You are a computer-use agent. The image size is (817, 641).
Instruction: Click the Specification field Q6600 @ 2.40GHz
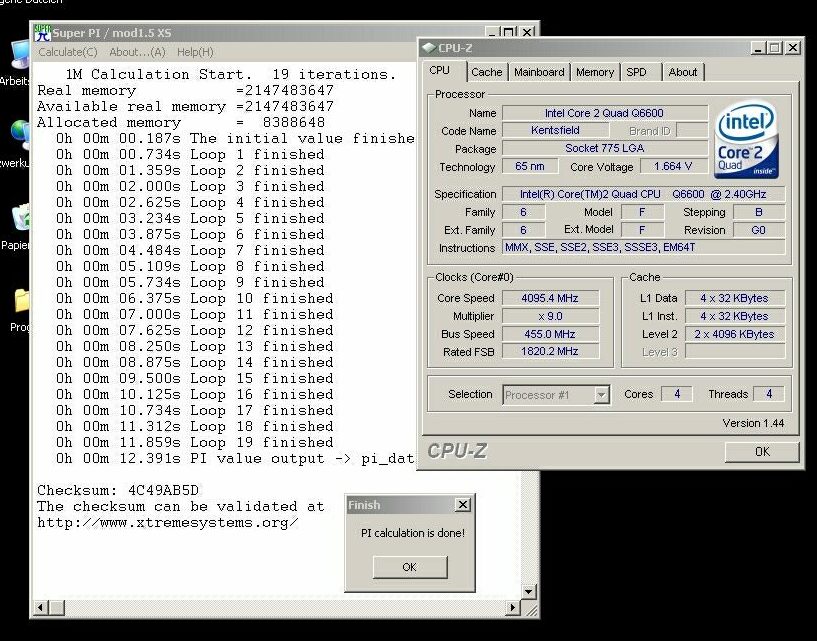pos(643,194)
